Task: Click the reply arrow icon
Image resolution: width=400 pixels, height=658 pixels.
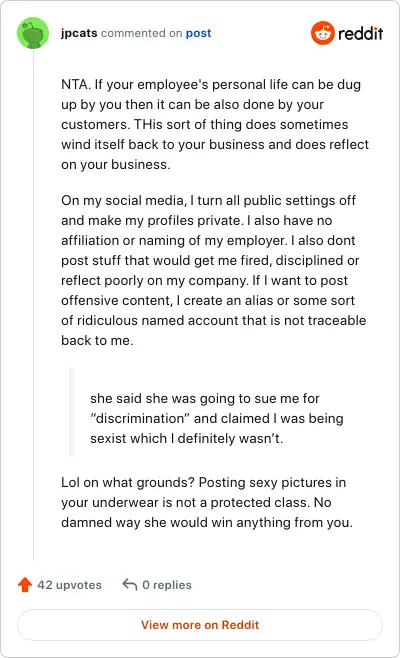Action: pyautogui.click(x=130, y=584)
